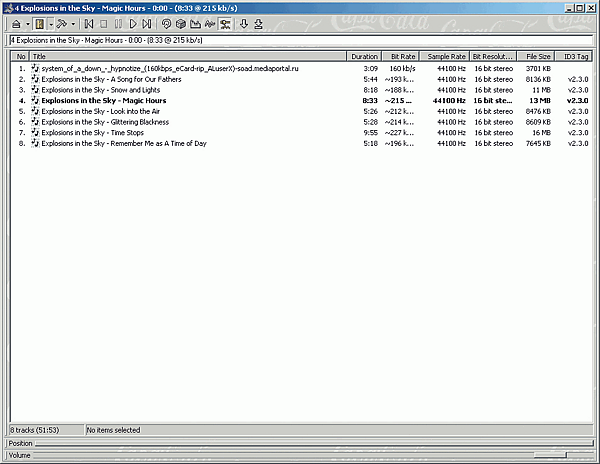Click the music note icon of Snow and Lights
The width and height of the screenshot is (600, 464).
35,90
